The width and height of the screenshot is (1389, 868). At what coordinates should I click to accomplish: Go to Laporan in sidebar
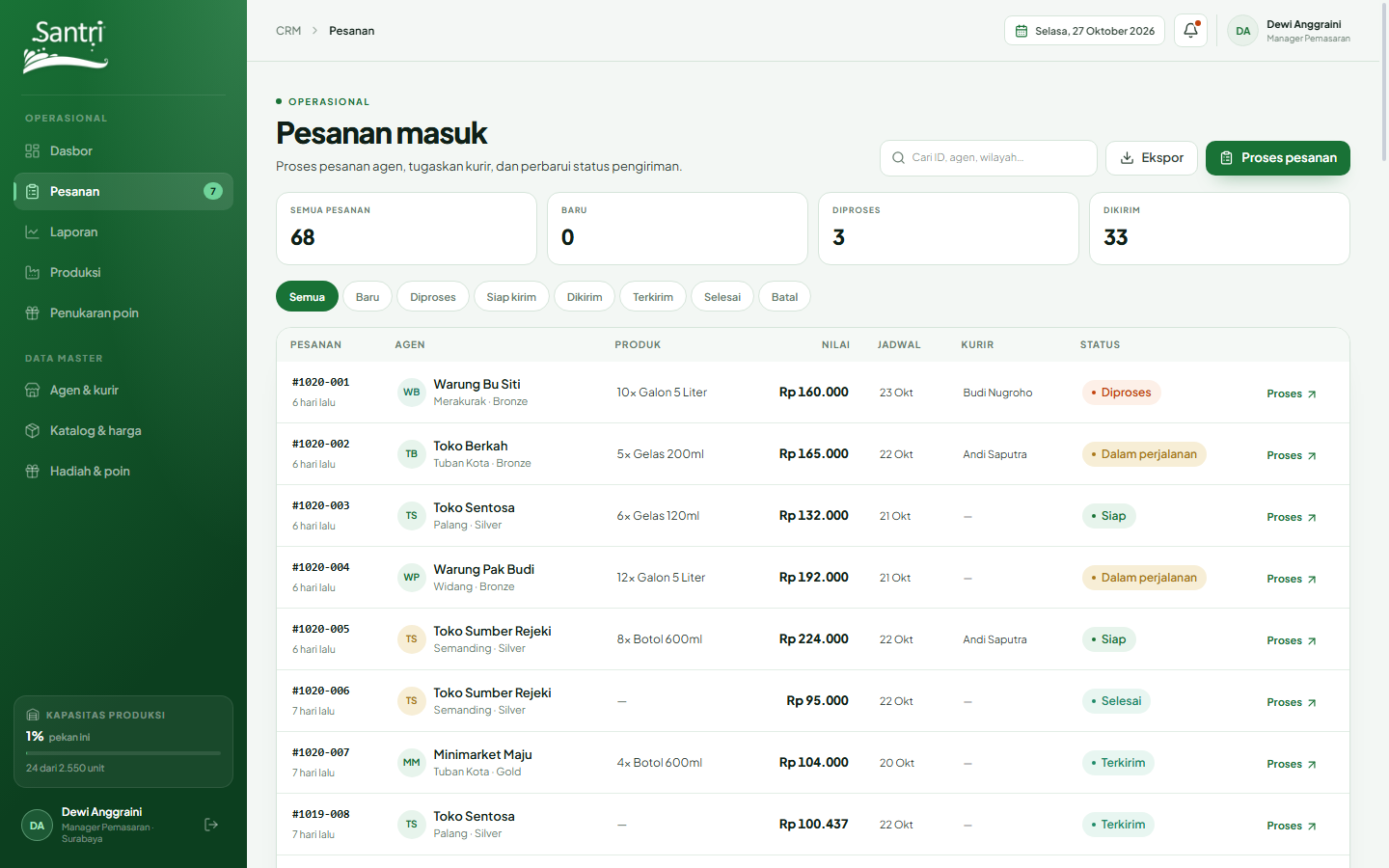[123, 232]
